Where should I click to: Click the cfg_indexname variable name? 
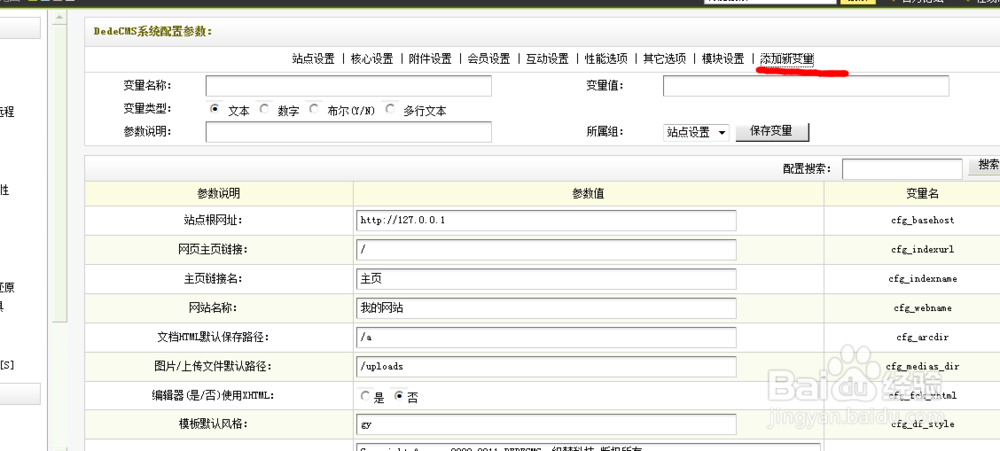pyautogui.click(x=922, y=279)
